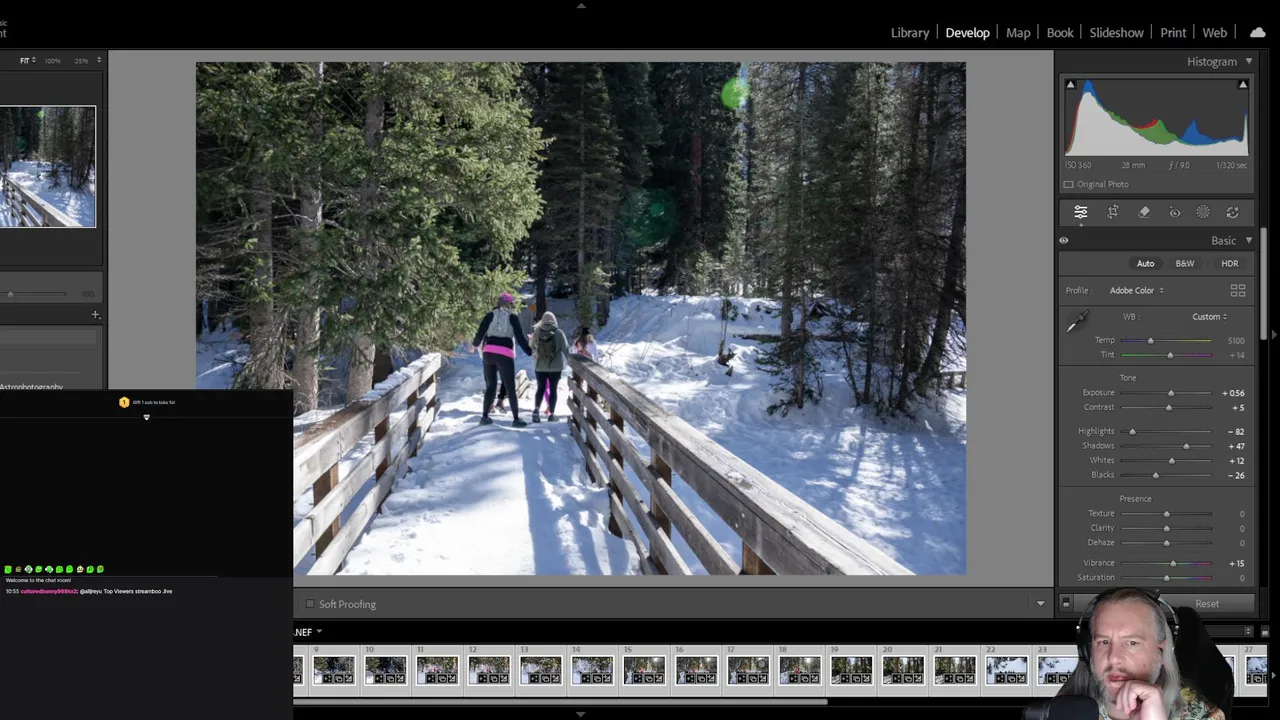
Task: Enable the Original Photo checkbox
Action: click(x=1069, y=184)
